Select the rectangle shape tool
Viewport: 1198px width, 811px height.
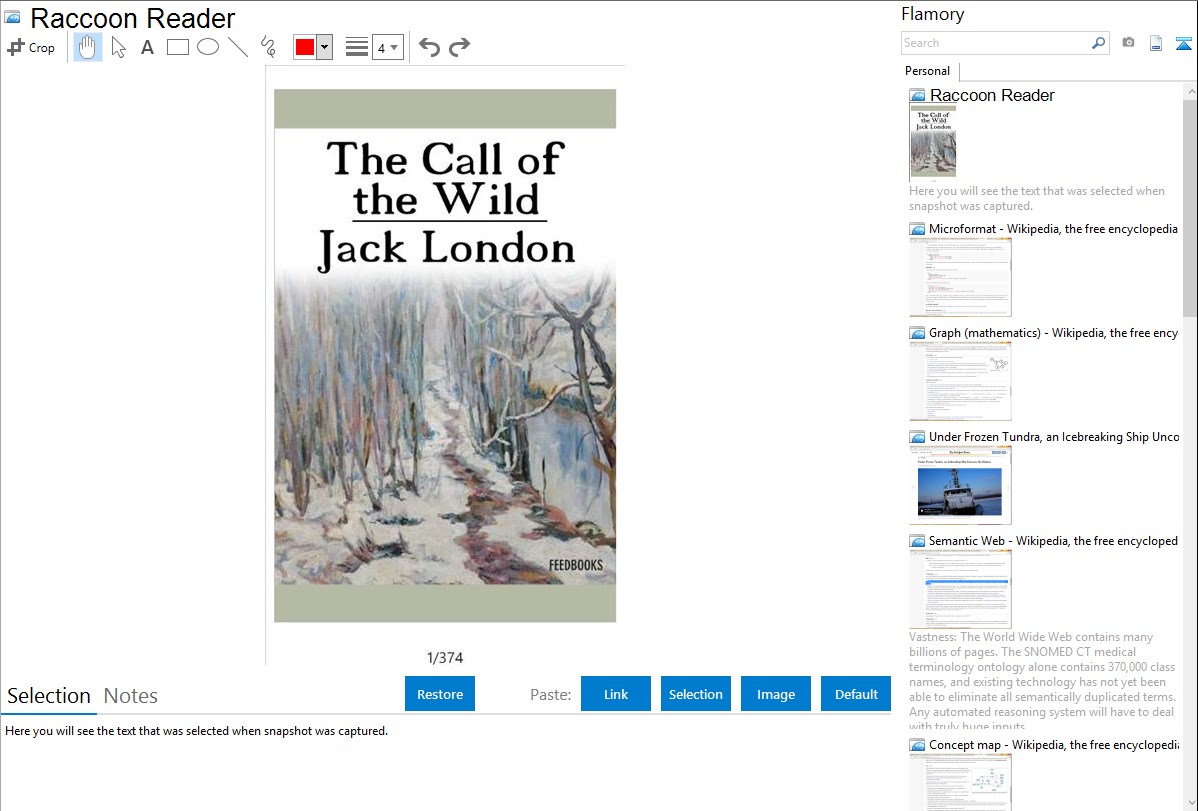(177, 47)
